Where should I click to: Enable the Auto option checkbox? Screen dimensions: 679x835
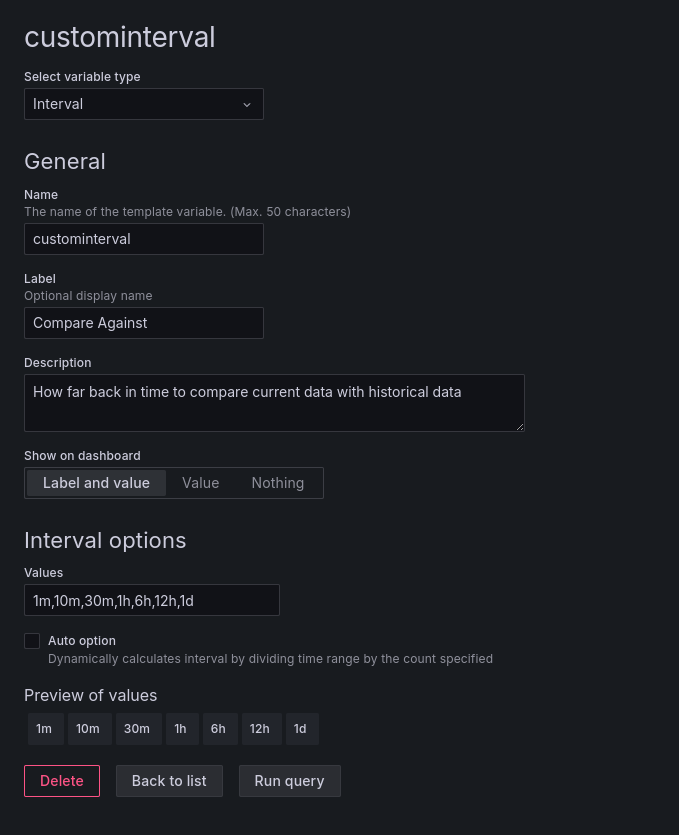coord(32,641)
